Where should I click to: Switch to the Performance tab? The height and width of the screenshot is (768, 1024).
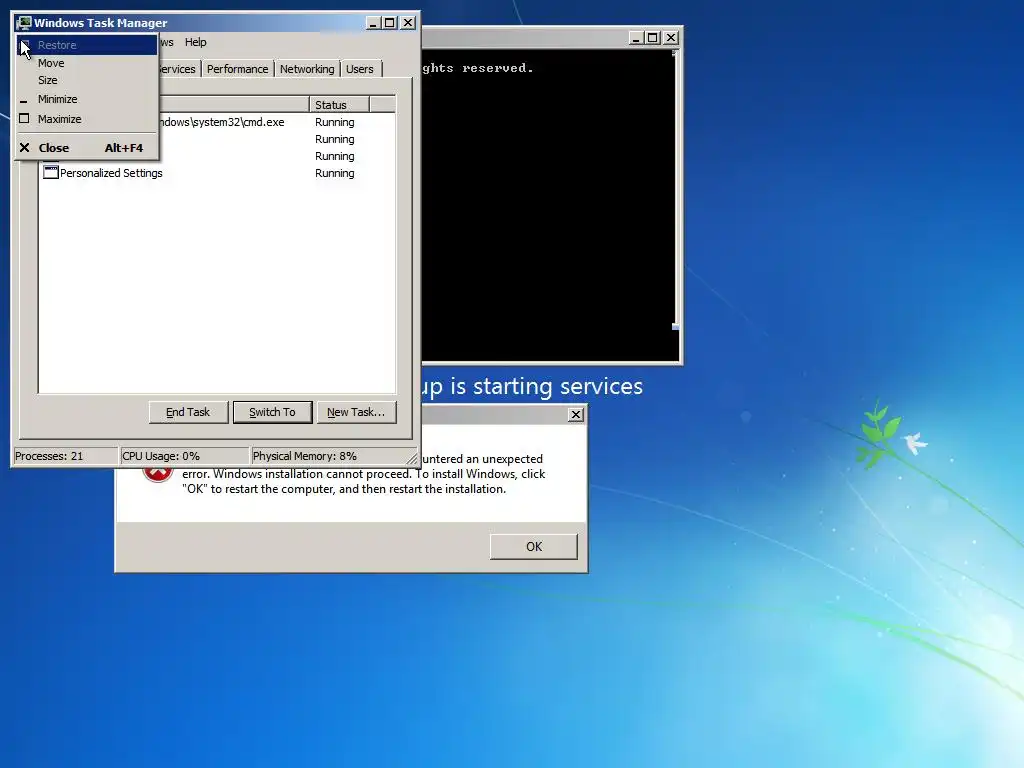[x=237, y=69]
